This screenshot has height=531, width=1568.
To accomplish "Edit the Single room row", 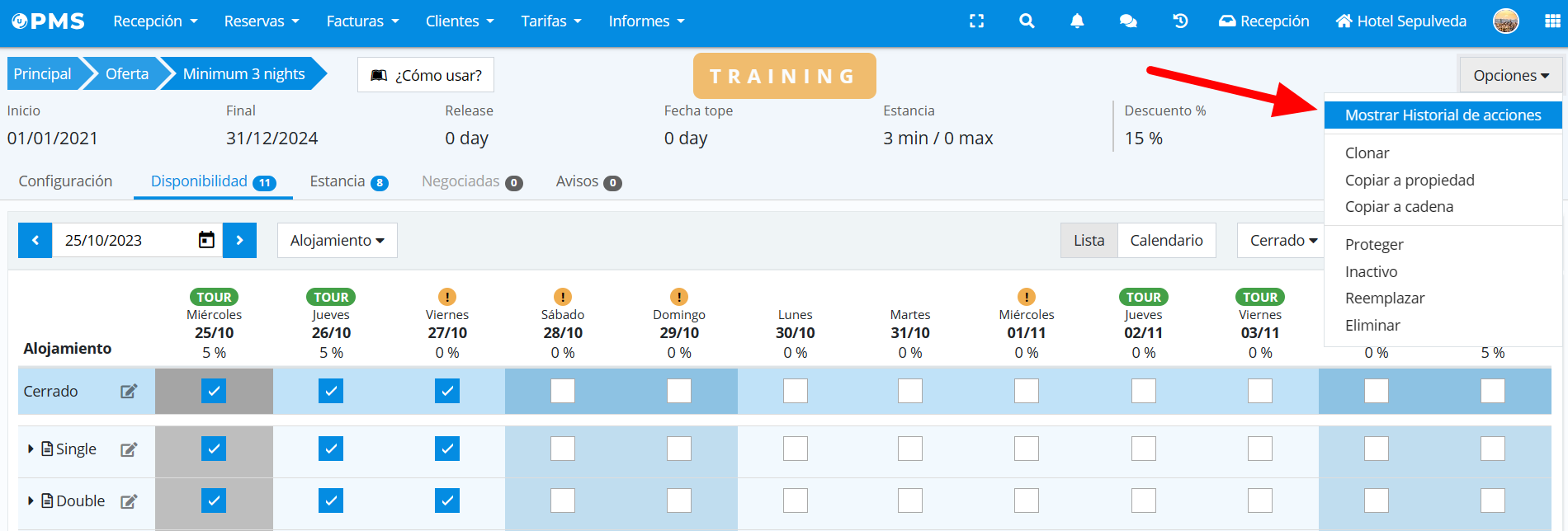I will point(129,449).
